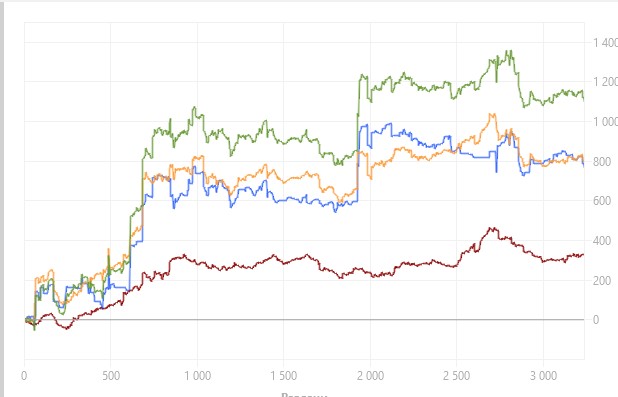Select the x-axis label 2 500
The width and height of the screenshot is (618, 397).
[x=456, y=375]
